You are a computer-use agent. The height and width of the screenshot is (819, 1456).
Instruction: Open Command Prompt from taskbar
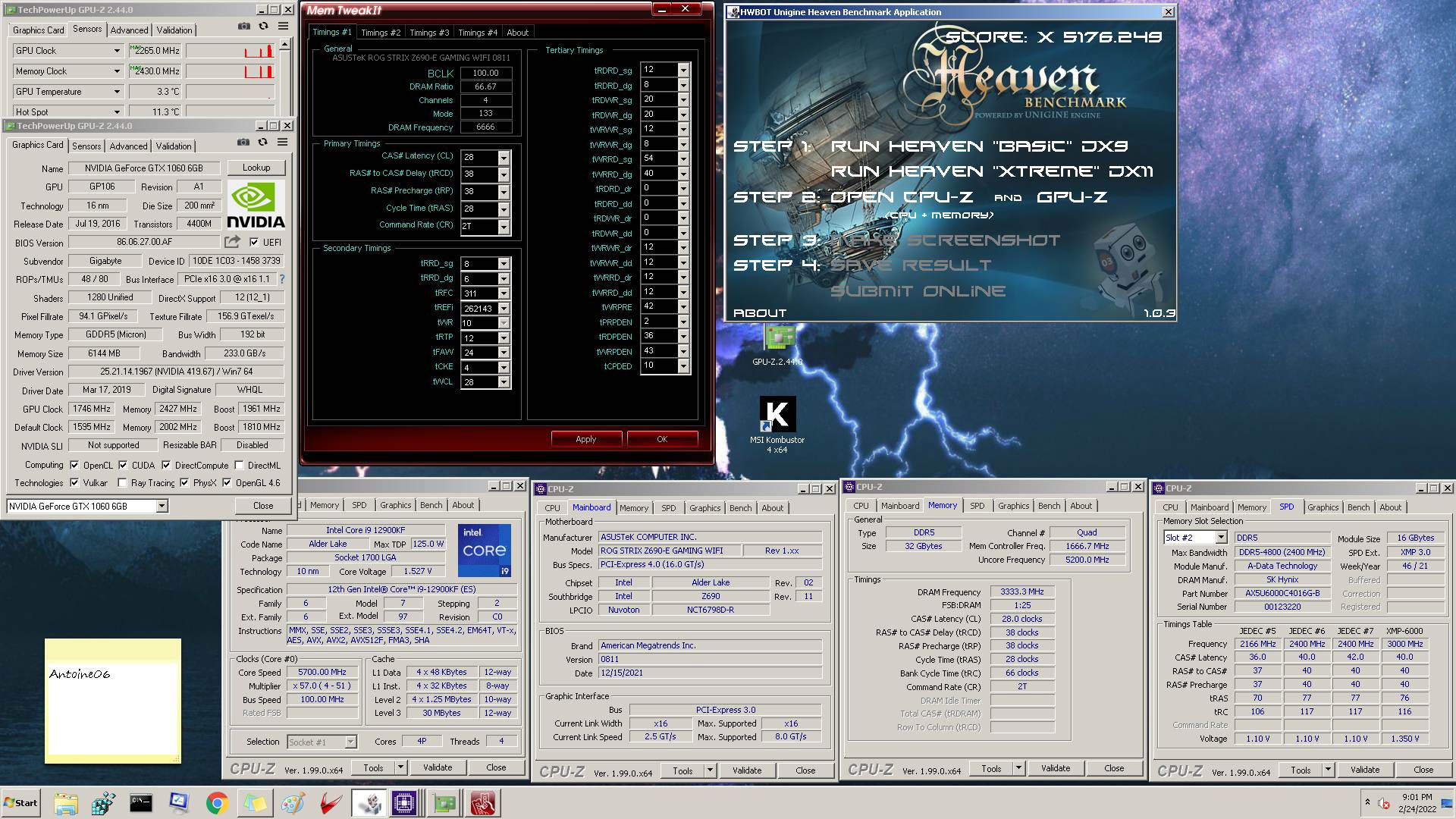click(x=141, y=803)
